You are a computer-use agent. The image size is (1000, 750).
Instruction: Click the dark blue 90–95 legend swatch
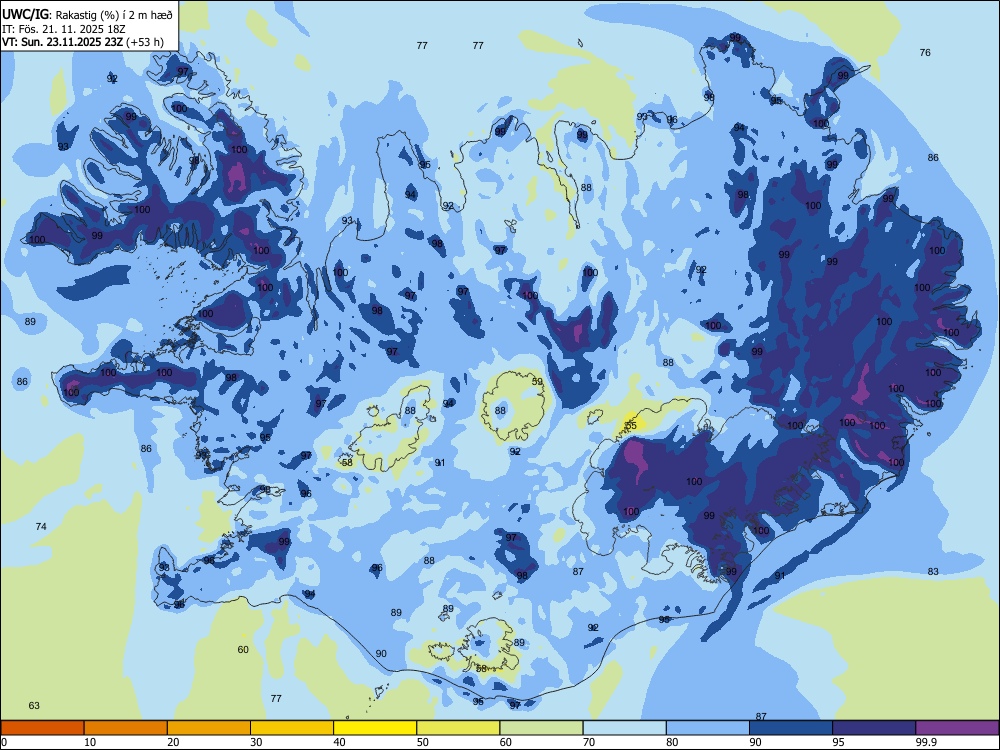tap(791, 728)
